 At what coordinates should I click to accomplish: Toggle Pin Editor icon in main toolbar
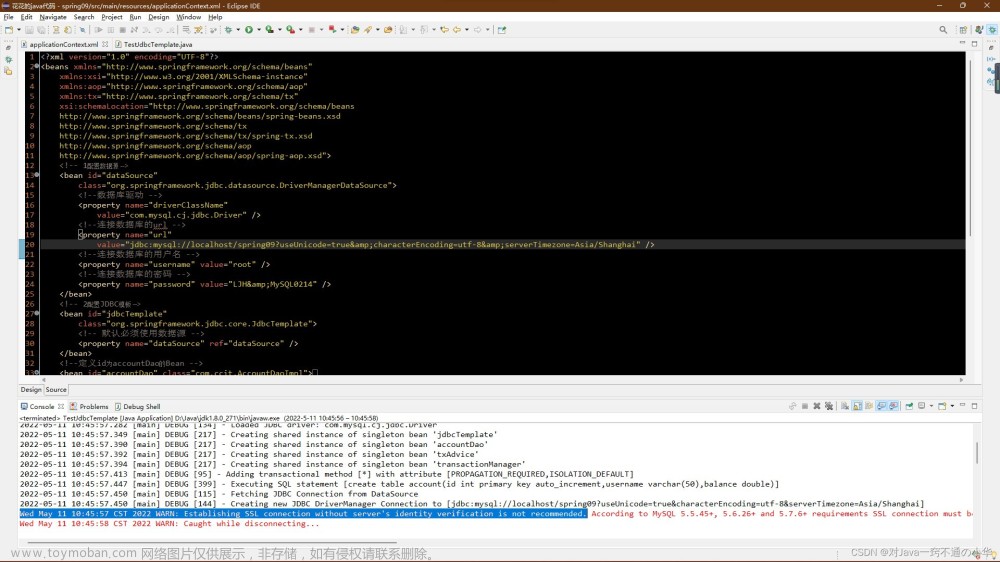coord(502,29)
